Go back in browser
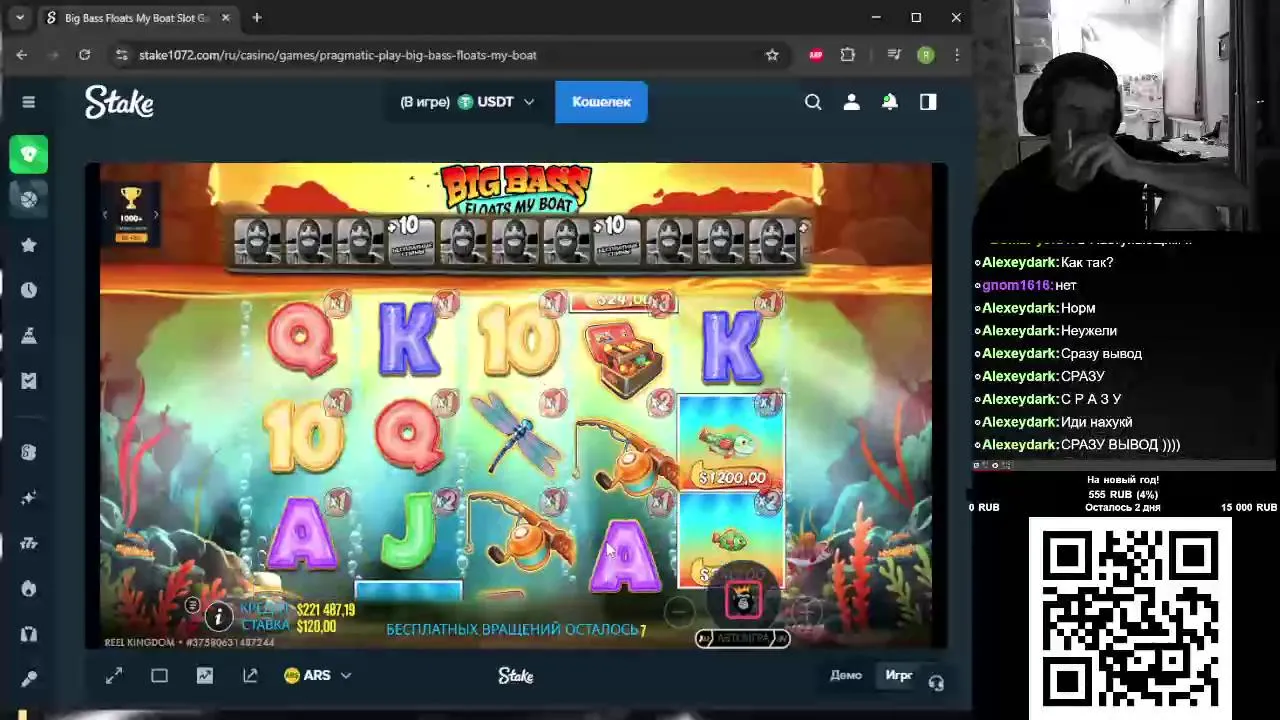The width and height of the screenshot is (1280, 720). tap(22, 55)
